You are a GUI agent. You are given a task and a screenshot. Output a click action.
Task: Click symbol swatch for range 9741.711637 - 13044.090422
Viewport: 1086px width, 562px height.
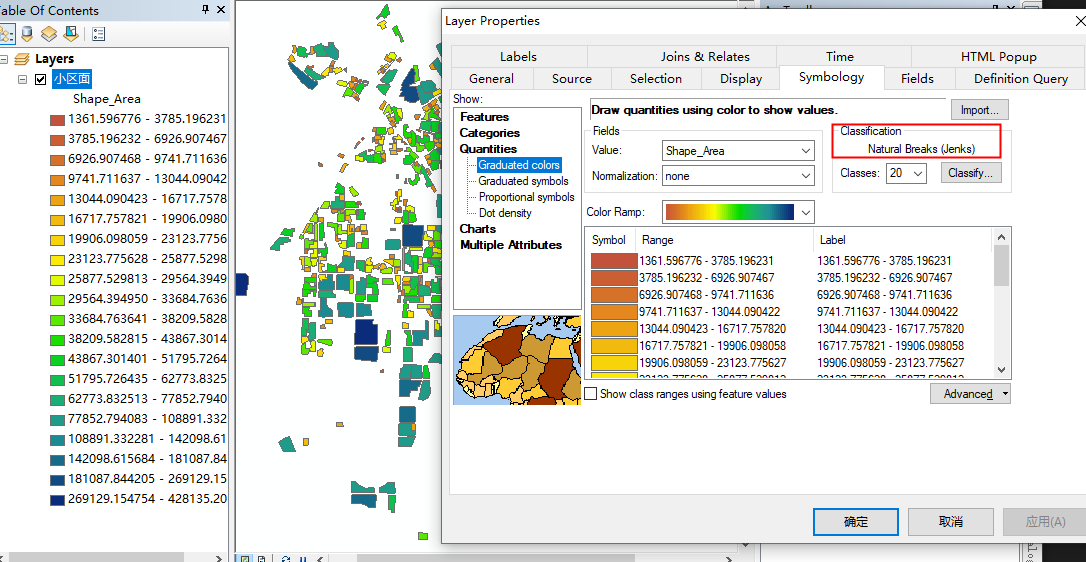click(614, 312)
